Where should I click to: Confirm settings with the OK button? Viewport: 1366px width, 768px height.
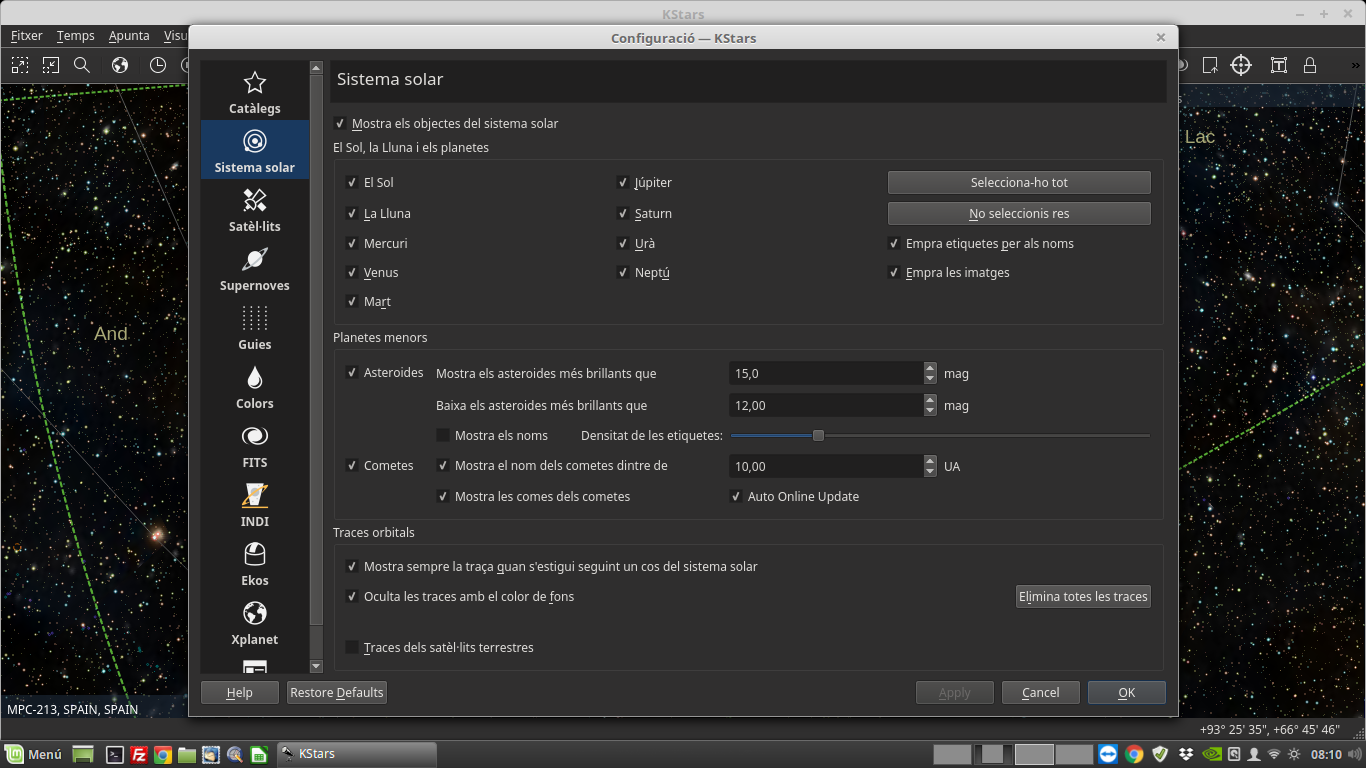(1127, 693)
